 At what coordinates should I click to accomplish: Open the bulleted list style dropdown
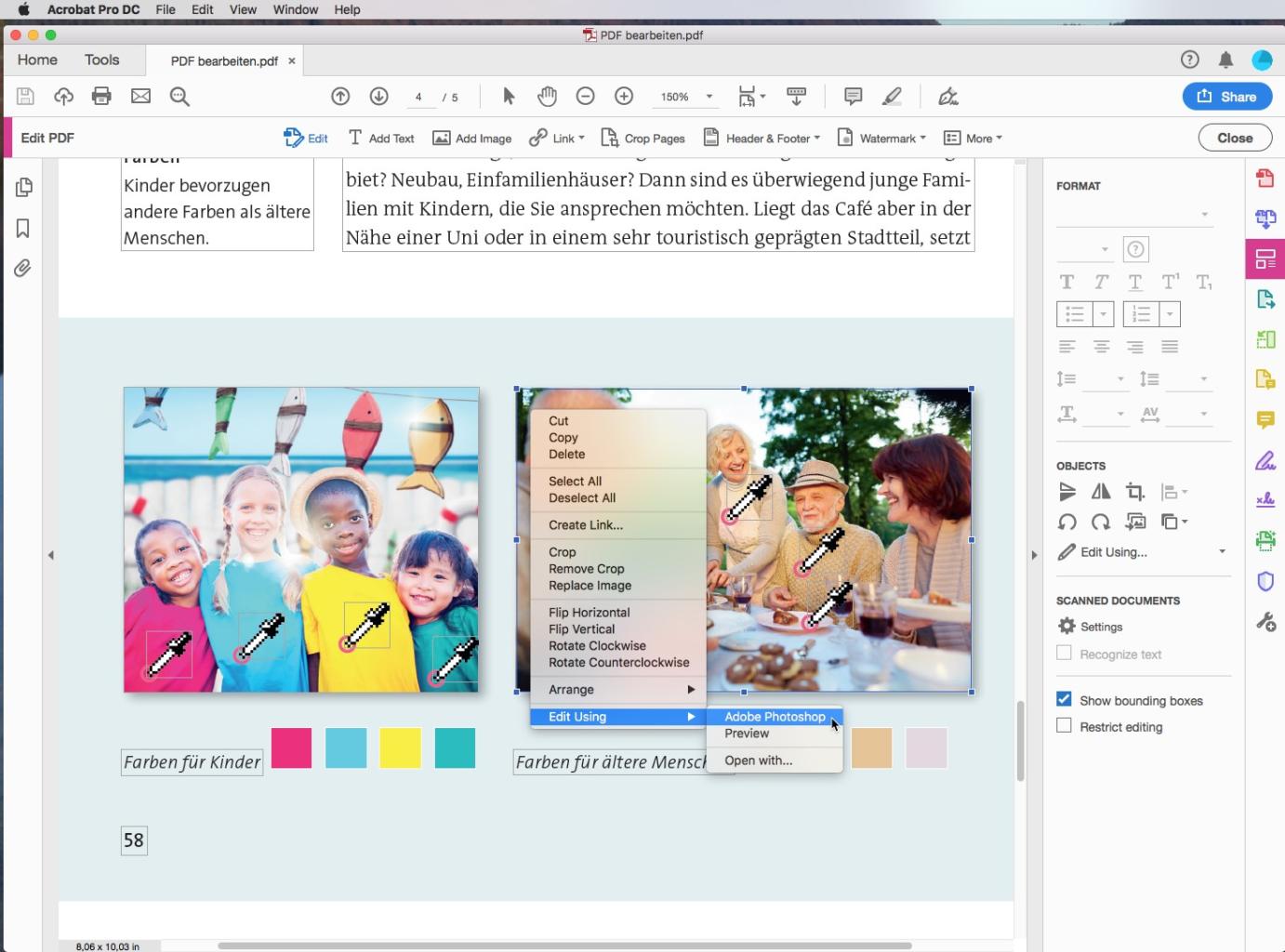[x=1103, y=314]
